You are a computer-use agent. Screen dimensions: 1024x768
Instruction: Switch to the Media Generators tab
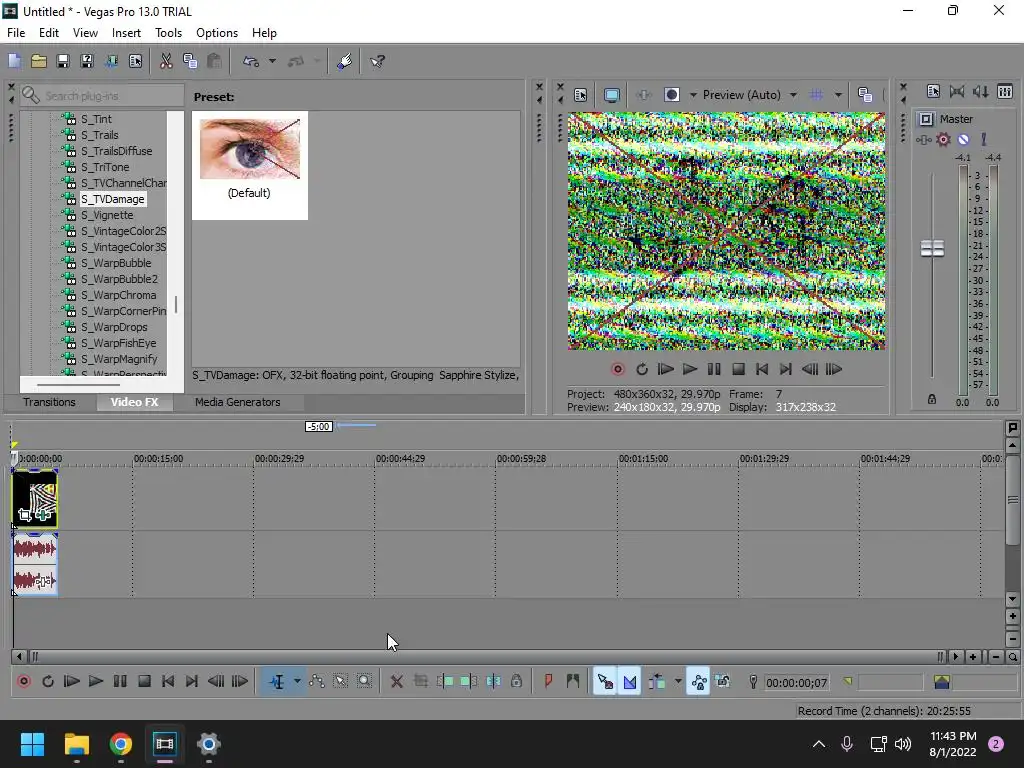tap(238, 402)
